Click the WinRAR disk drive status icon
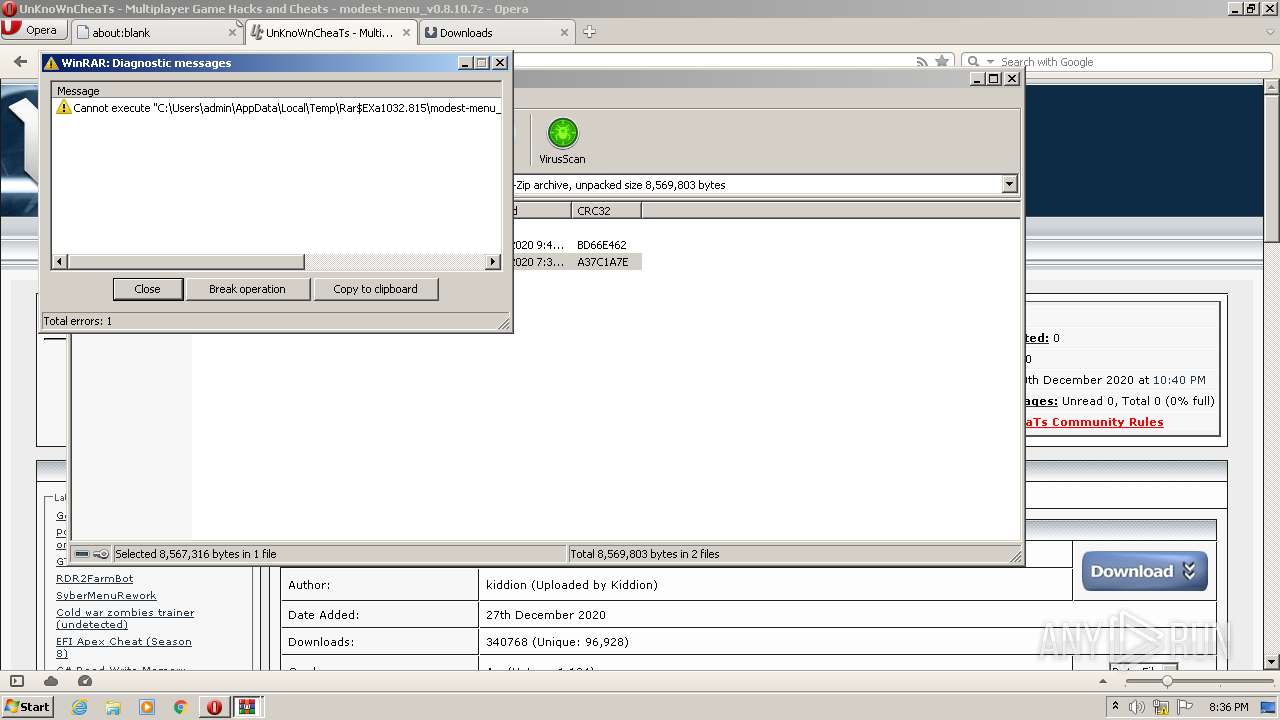The image size is (1280, 720). (x=83, y=554)
